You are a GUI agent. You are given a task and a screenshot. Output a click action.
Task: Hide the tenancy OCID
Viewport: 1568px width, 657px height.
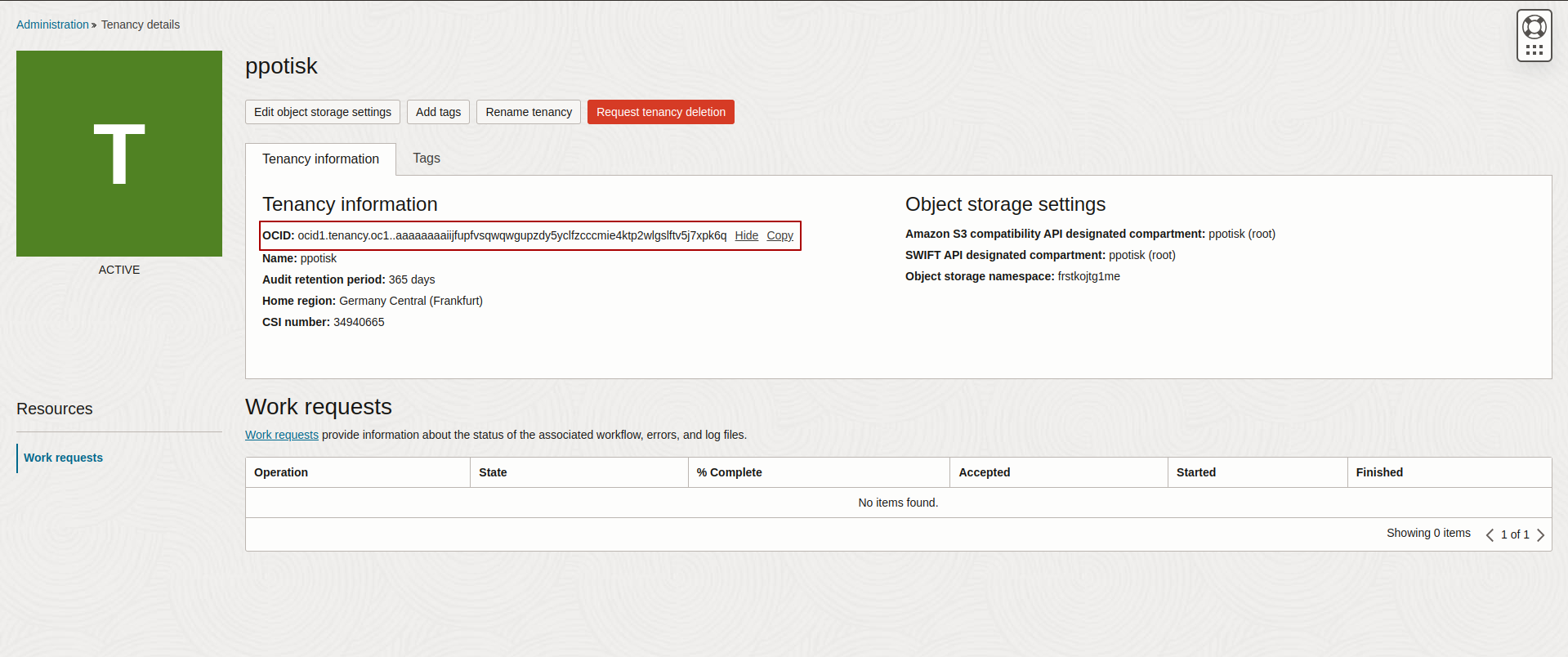[746, 236]
